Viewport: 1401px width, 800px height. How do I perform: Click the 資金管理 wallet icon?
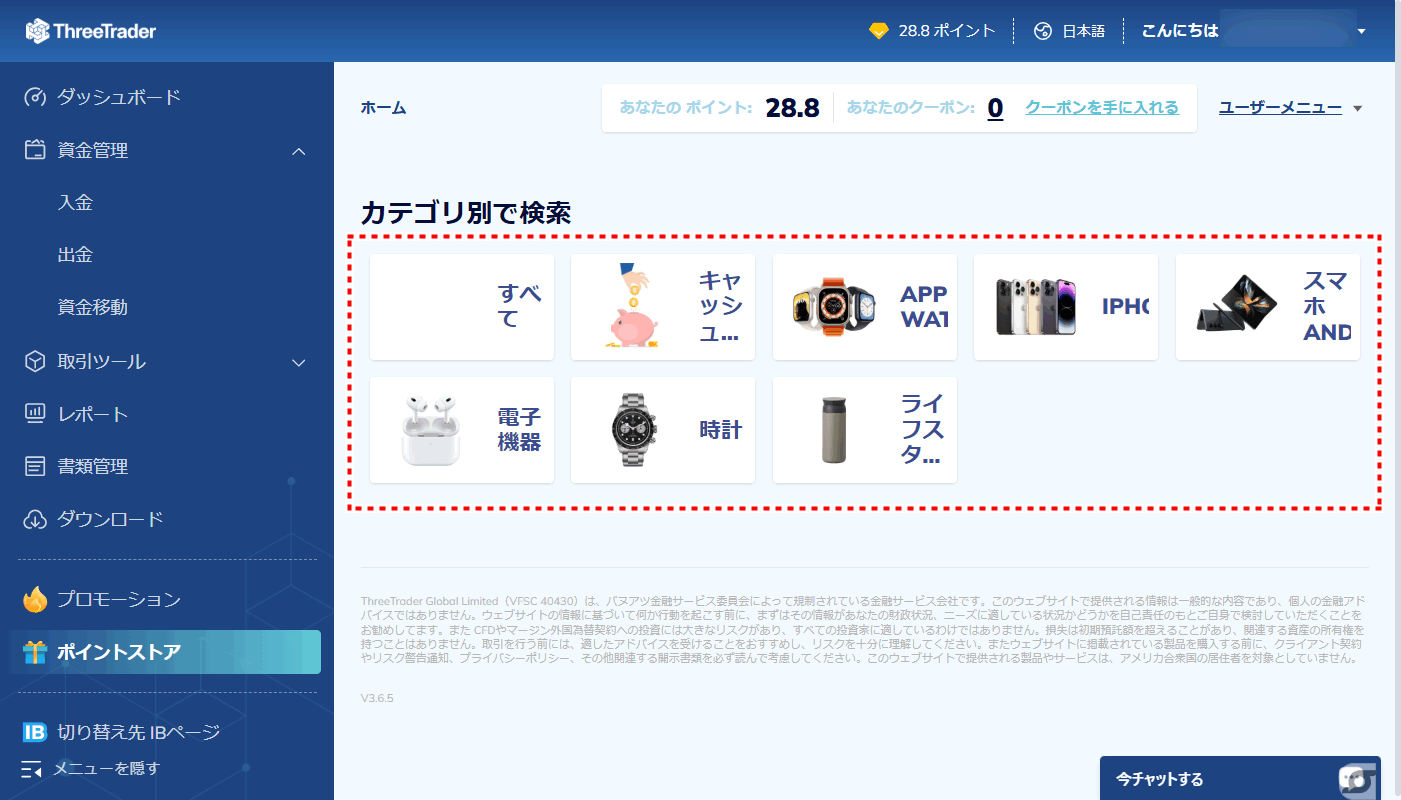35,151
